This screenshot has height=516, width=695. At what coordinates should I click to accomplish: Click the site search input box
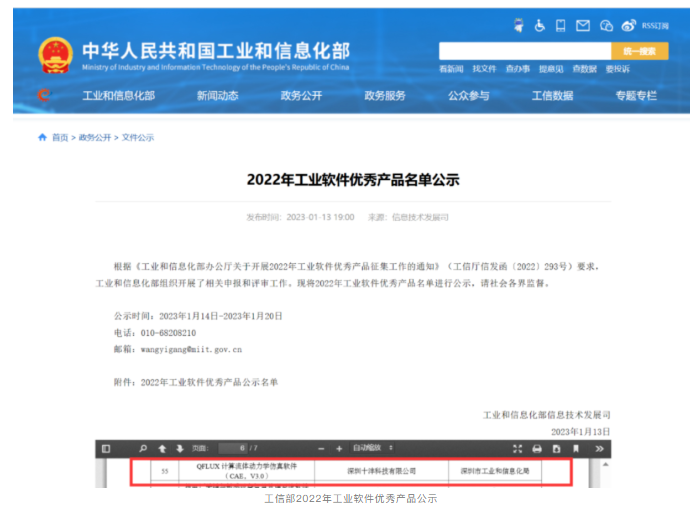coord(524,50)
